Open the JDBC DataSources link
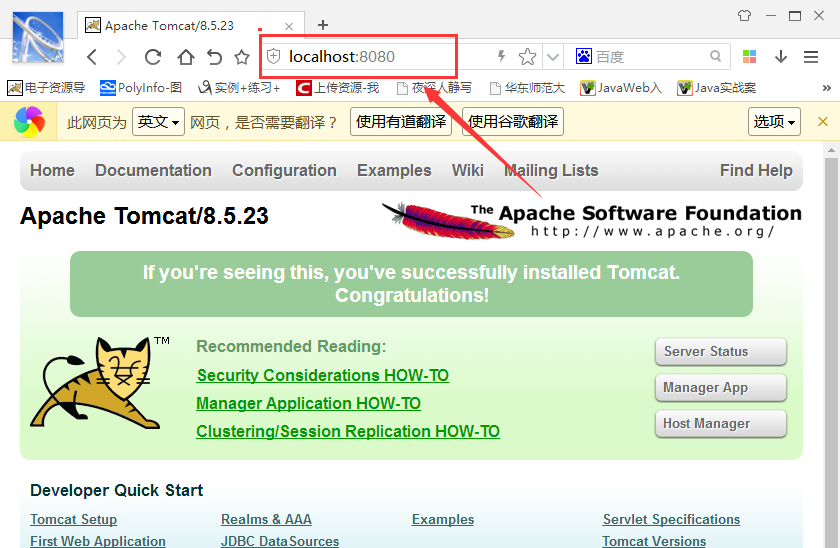 (280, 541)
